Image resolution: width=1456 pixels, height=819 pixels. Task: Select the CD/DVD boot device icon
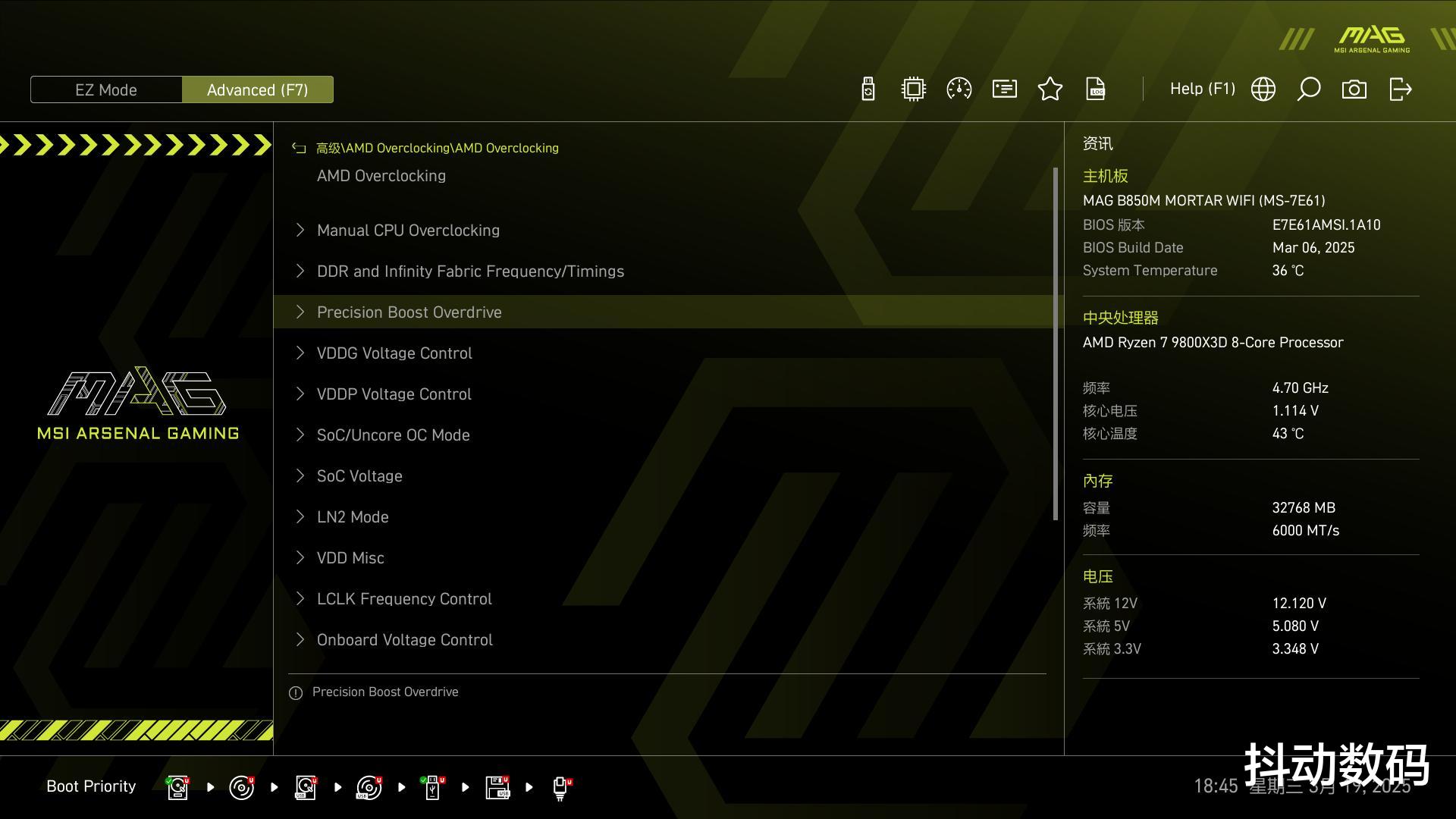pyautogui.click(x=241, y=787)
